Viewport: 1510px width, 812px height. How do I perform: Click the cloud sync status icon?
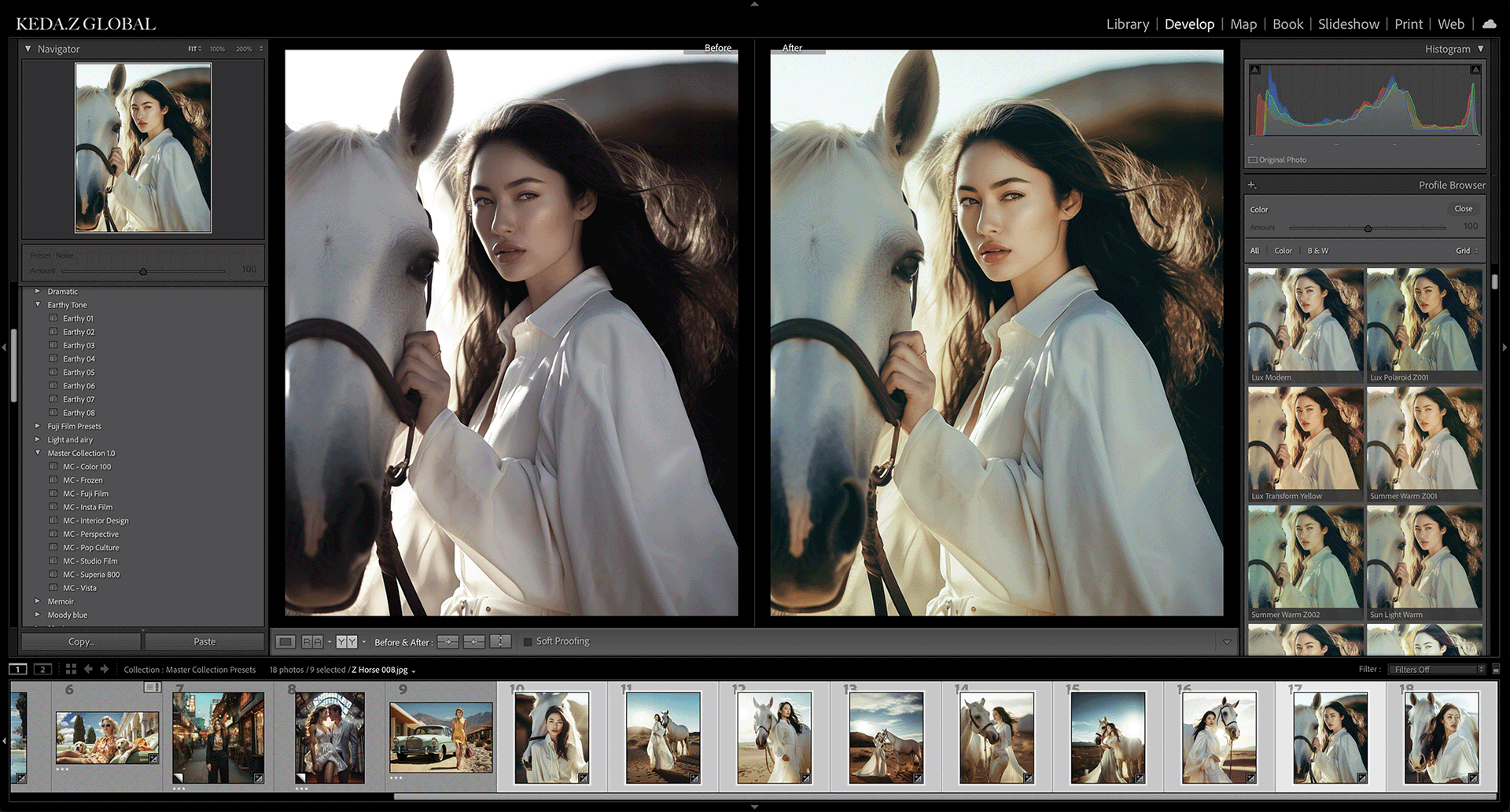tap(1489, 24)
